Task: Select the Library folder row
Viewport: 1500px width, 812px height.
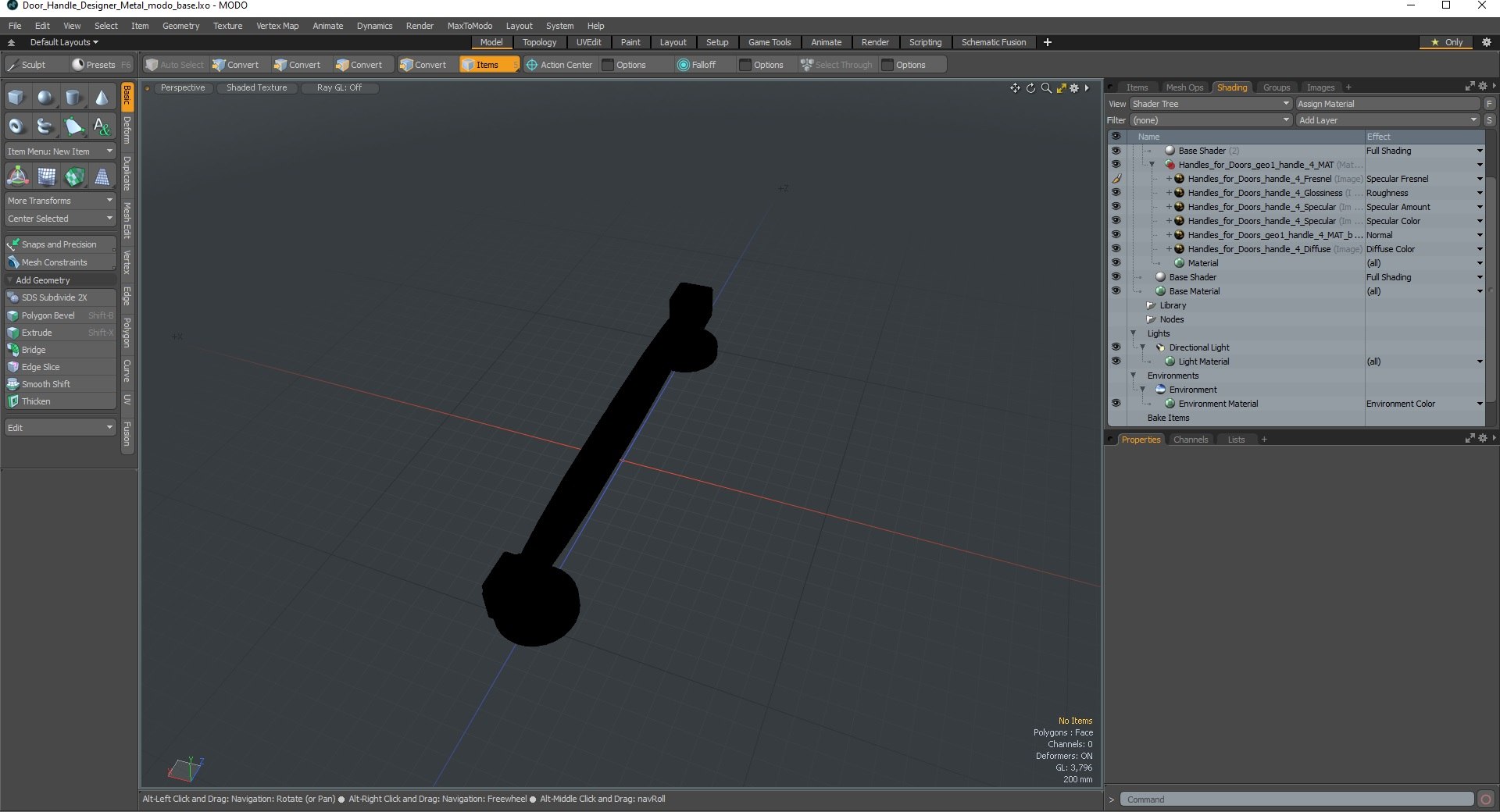Action: tap(1173, 305)
